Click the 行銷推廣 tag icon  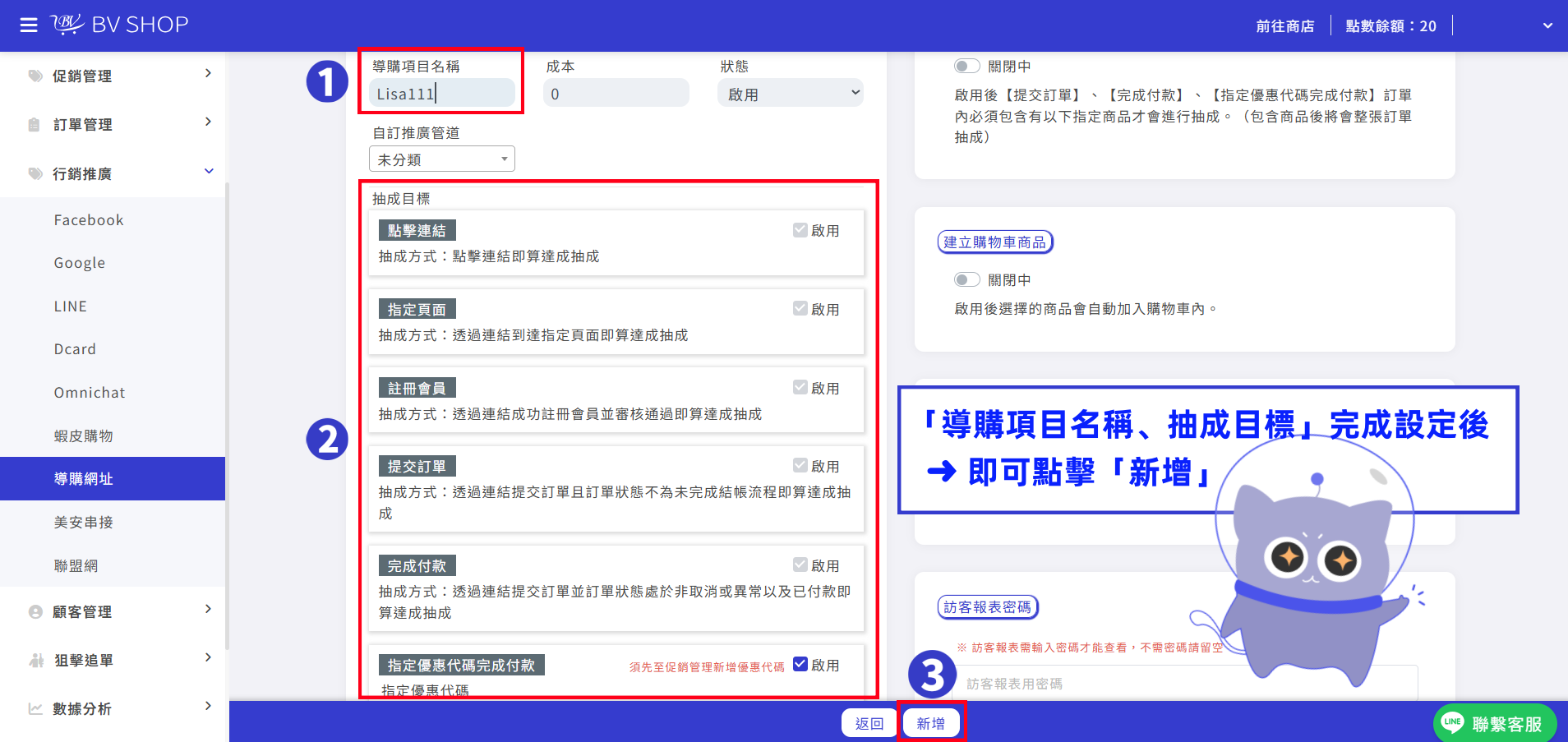pos(35,173)
